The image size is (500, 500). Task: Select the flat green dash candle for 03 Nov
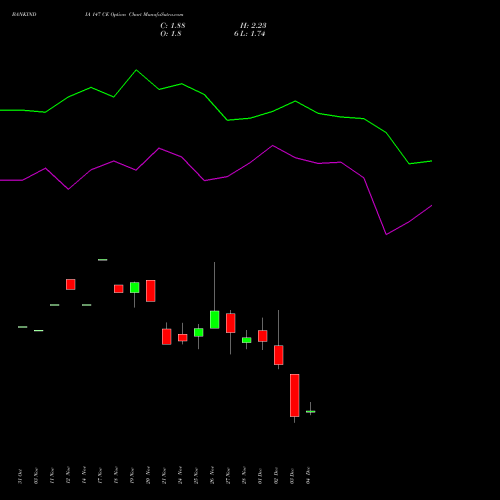click(x=39, y=331)
